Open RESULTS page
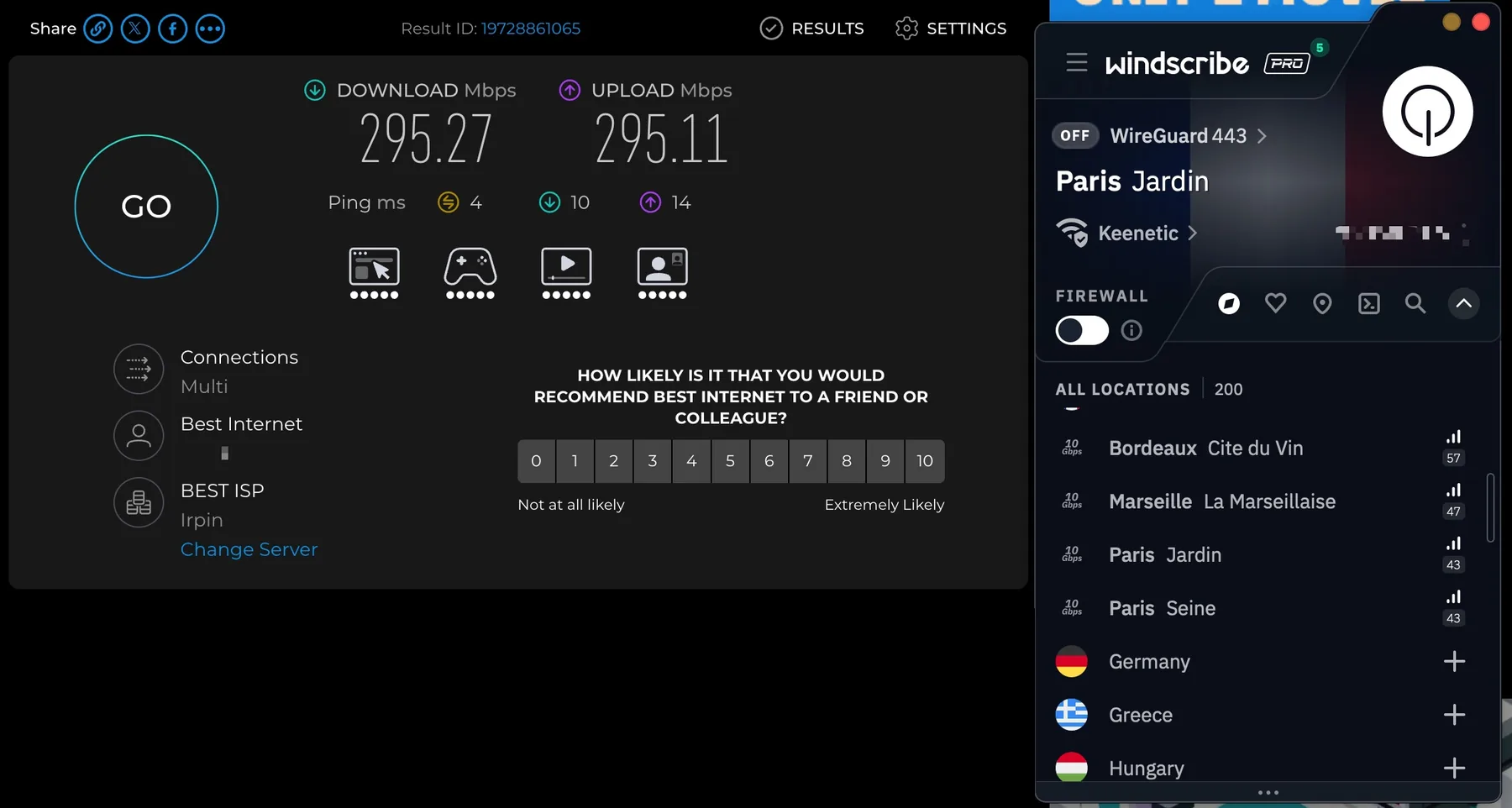Image resolution: width=1512 pixels, height=808 pixels. [x=811, y=29]
